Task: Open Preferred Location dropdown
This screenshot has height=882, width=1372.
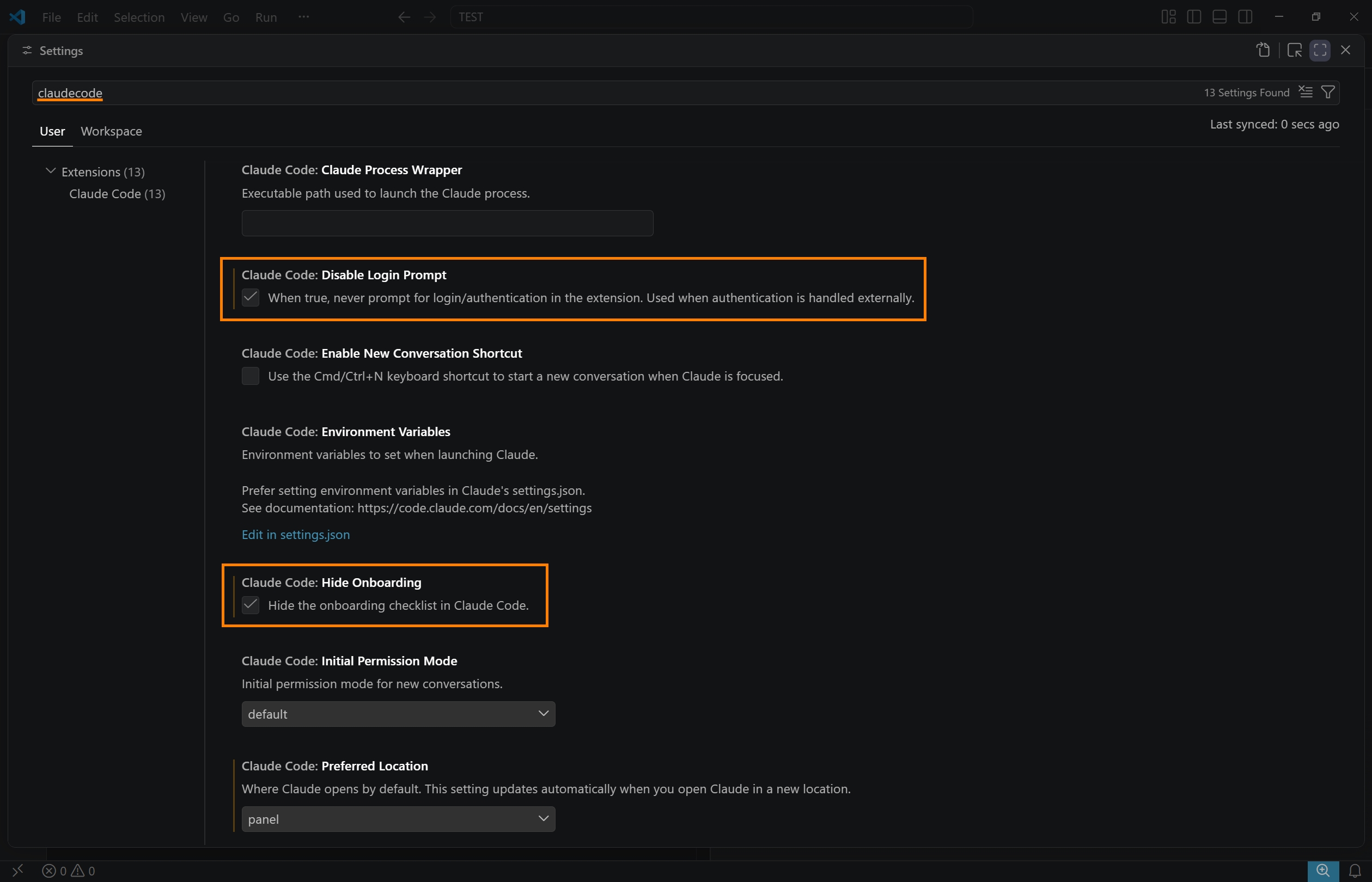Action: [x=399, y=819]
